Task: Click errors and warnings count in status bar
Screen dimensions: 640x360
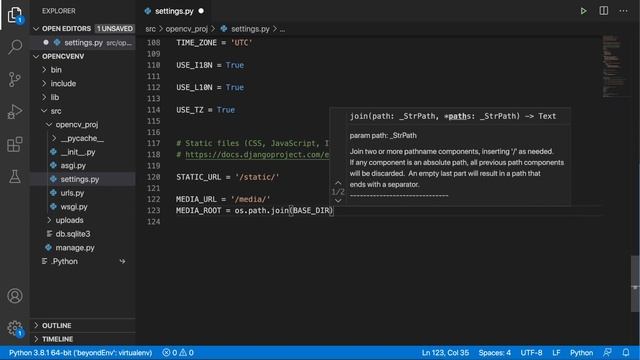Action: [x=178, y=352]
